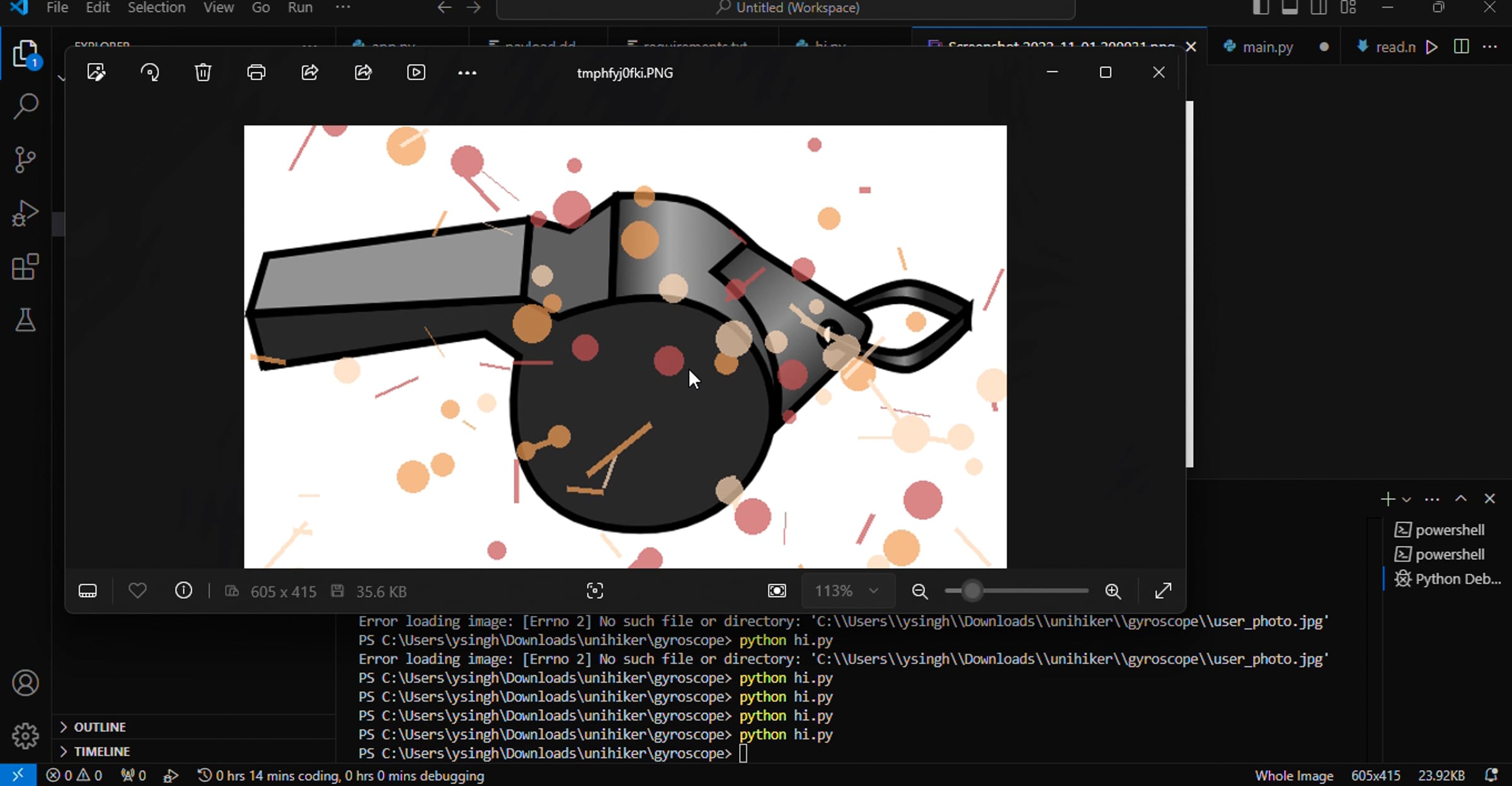Open the Run and Debug view
The width and height of the screenshot is (1512, 786).
click(x=25, y=214)
